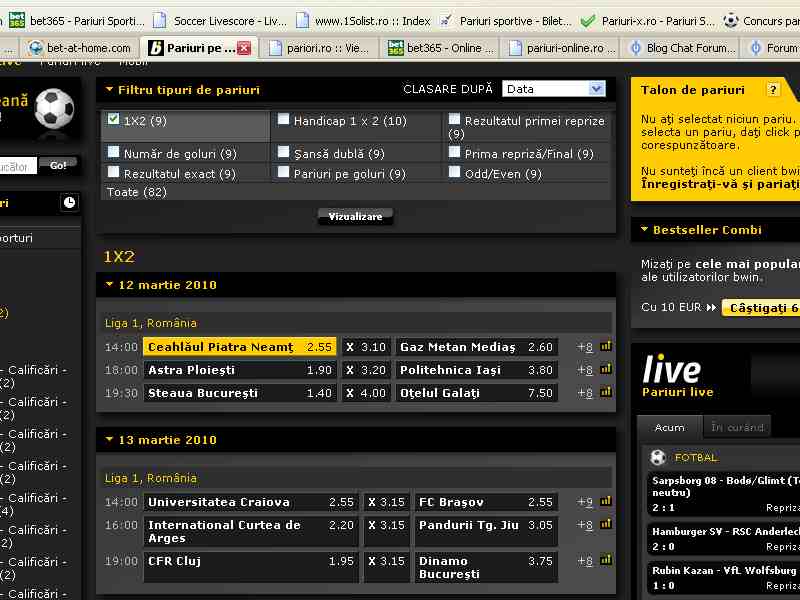
Task: Toggle the 1X2 (9) checkbox
Action: [x=113, y=119]
